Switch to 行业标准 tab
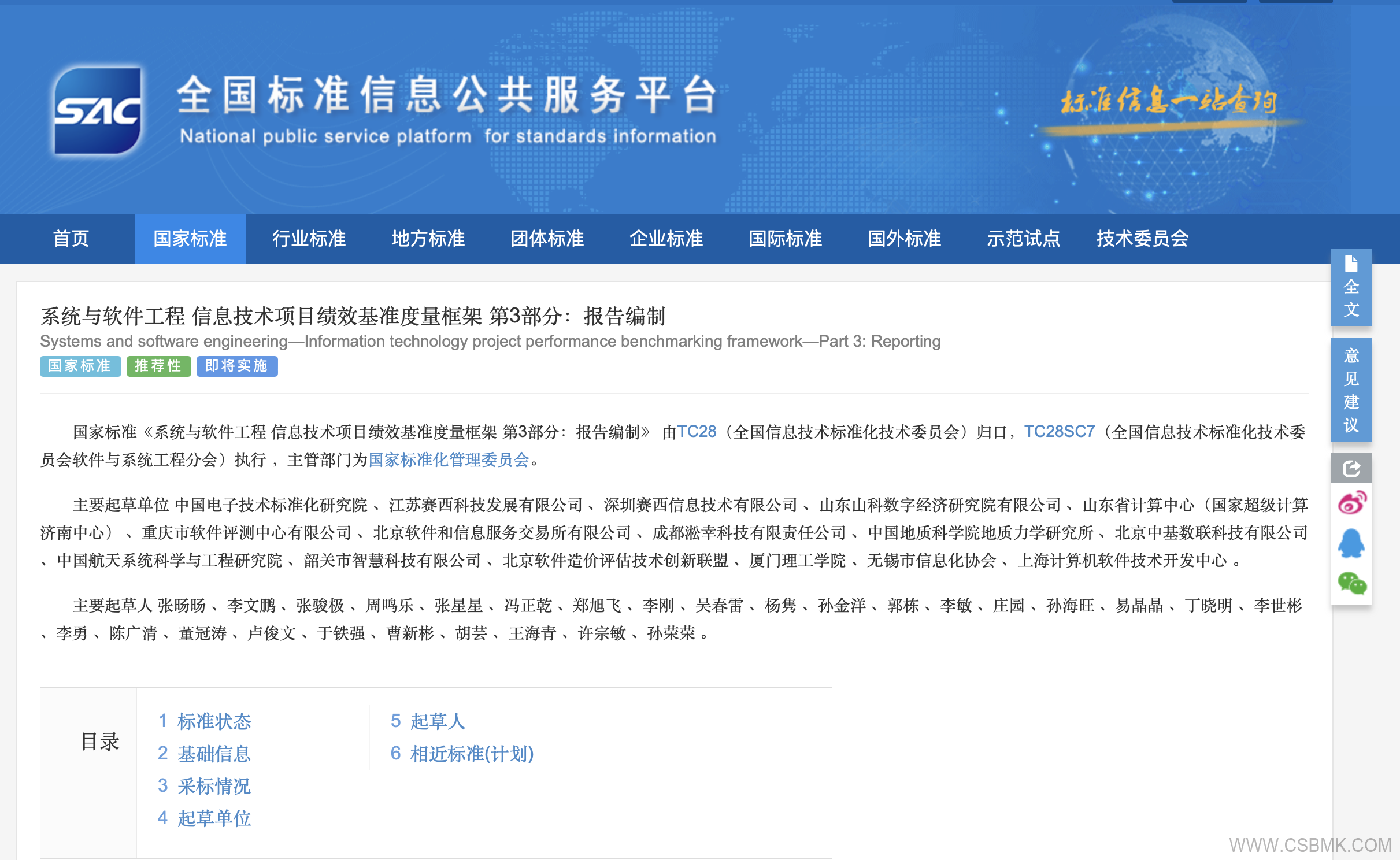 pyautogui.click(x=309, y=239)
